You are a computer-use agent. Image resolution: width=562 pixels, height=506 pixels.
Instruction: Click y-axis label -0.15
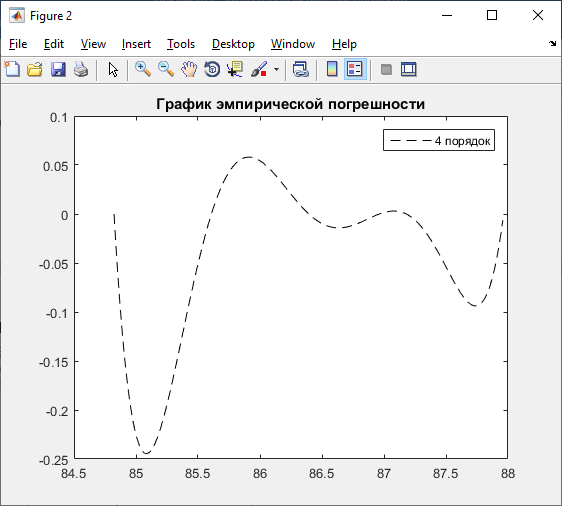tap(54, 362)
